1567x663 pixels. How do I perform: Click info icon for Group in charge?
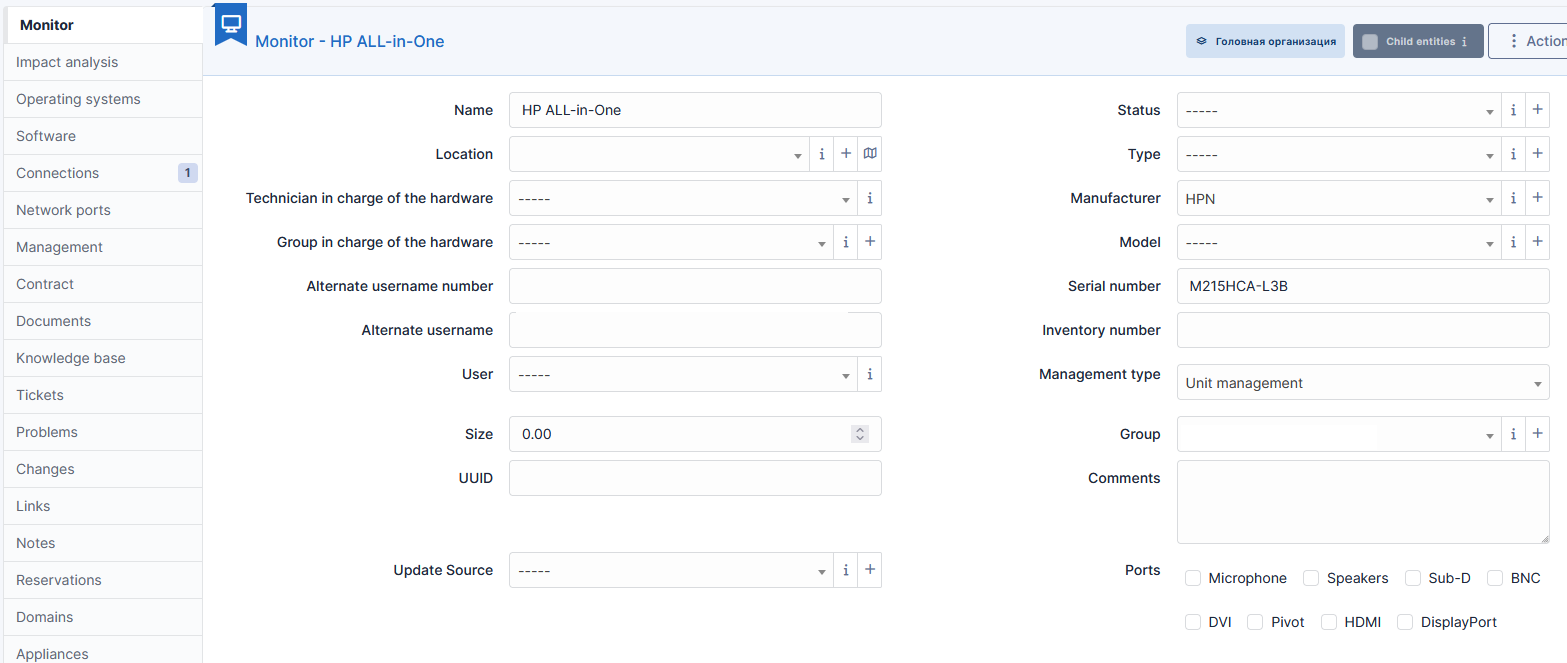846,242
